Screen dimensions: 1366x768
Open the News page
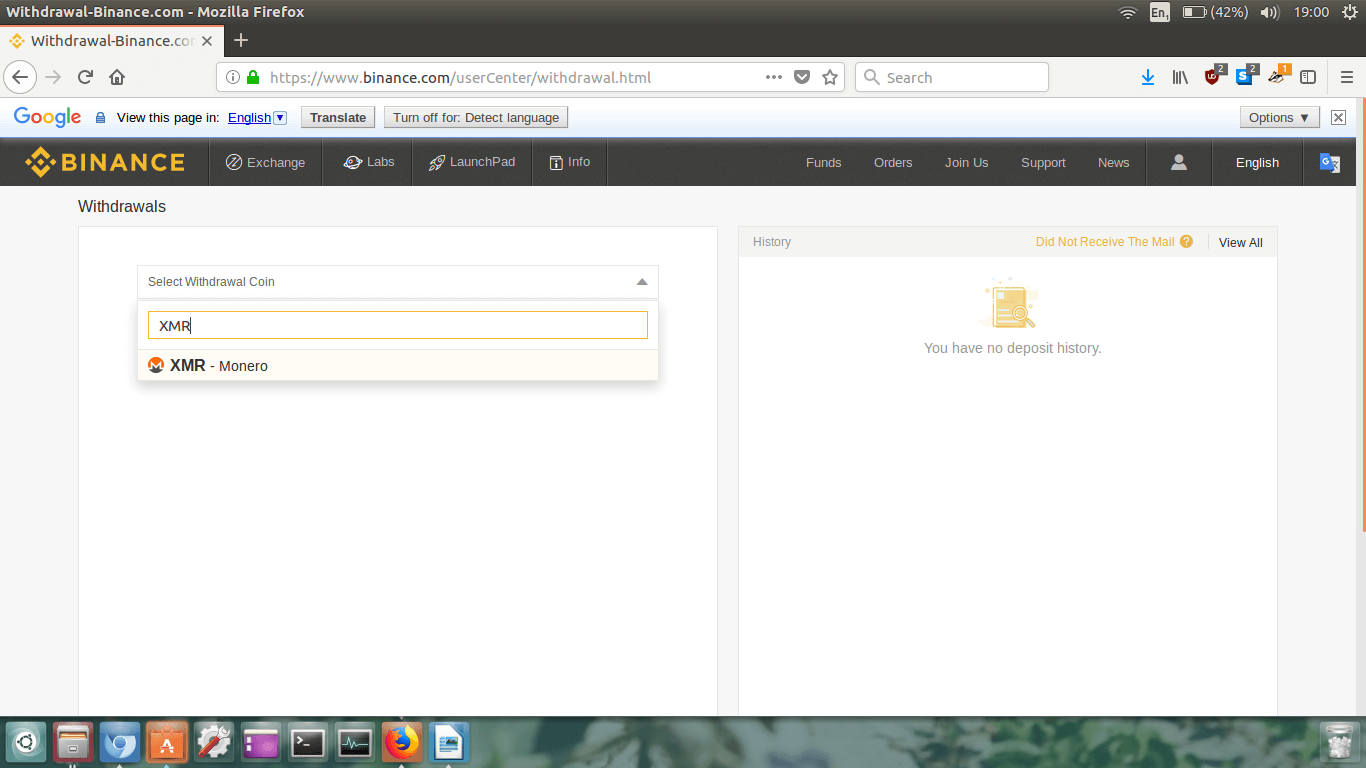[1113, 163]
